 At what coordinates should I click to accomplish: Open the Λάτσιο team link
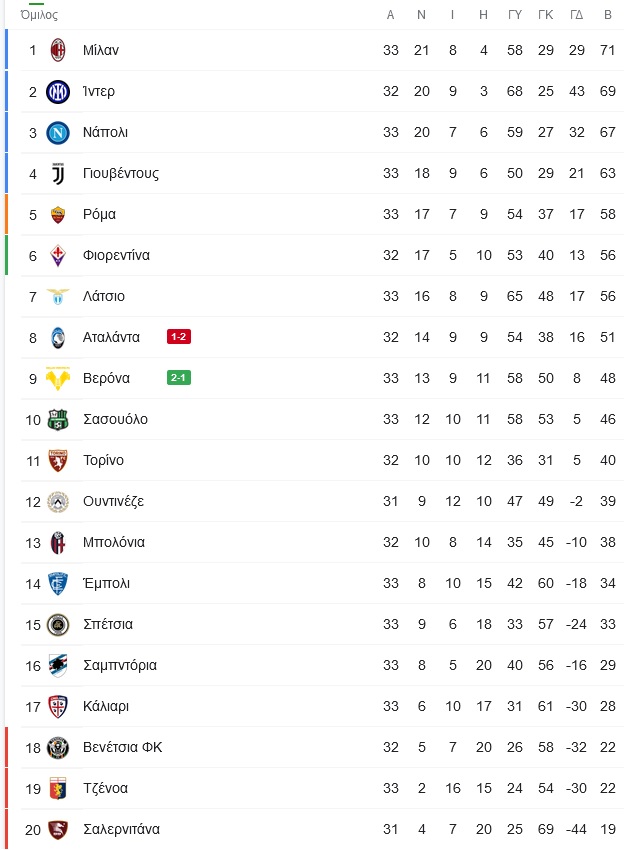click(104, 296)
